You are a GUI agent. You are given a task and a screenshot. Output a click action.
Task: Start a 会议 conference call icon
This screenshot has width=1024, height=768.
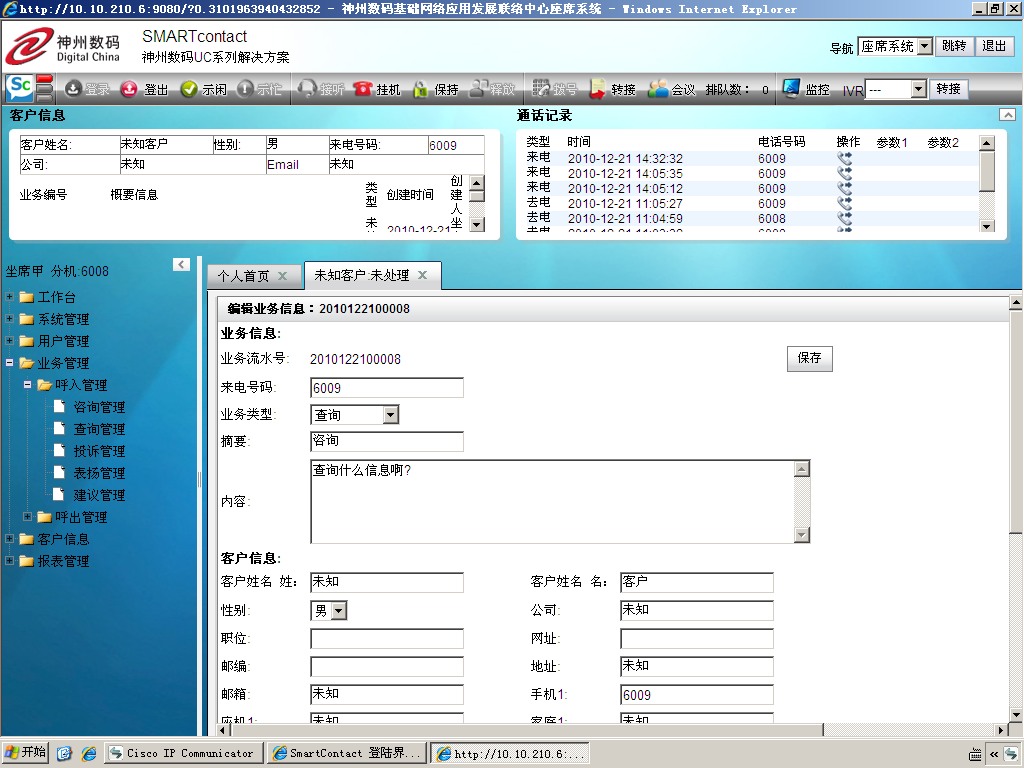658,89
